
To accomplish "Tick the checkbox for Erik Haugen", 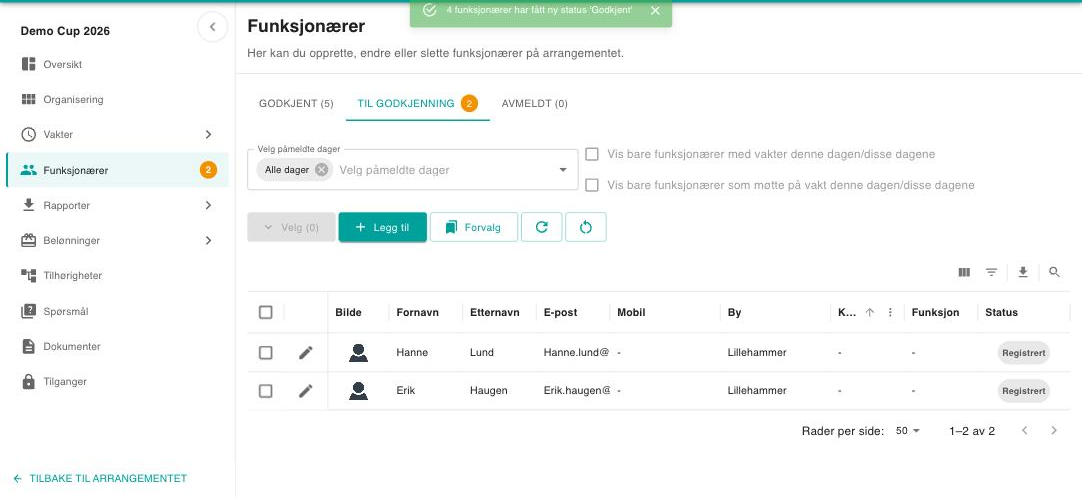I will [x=266, y=391].
